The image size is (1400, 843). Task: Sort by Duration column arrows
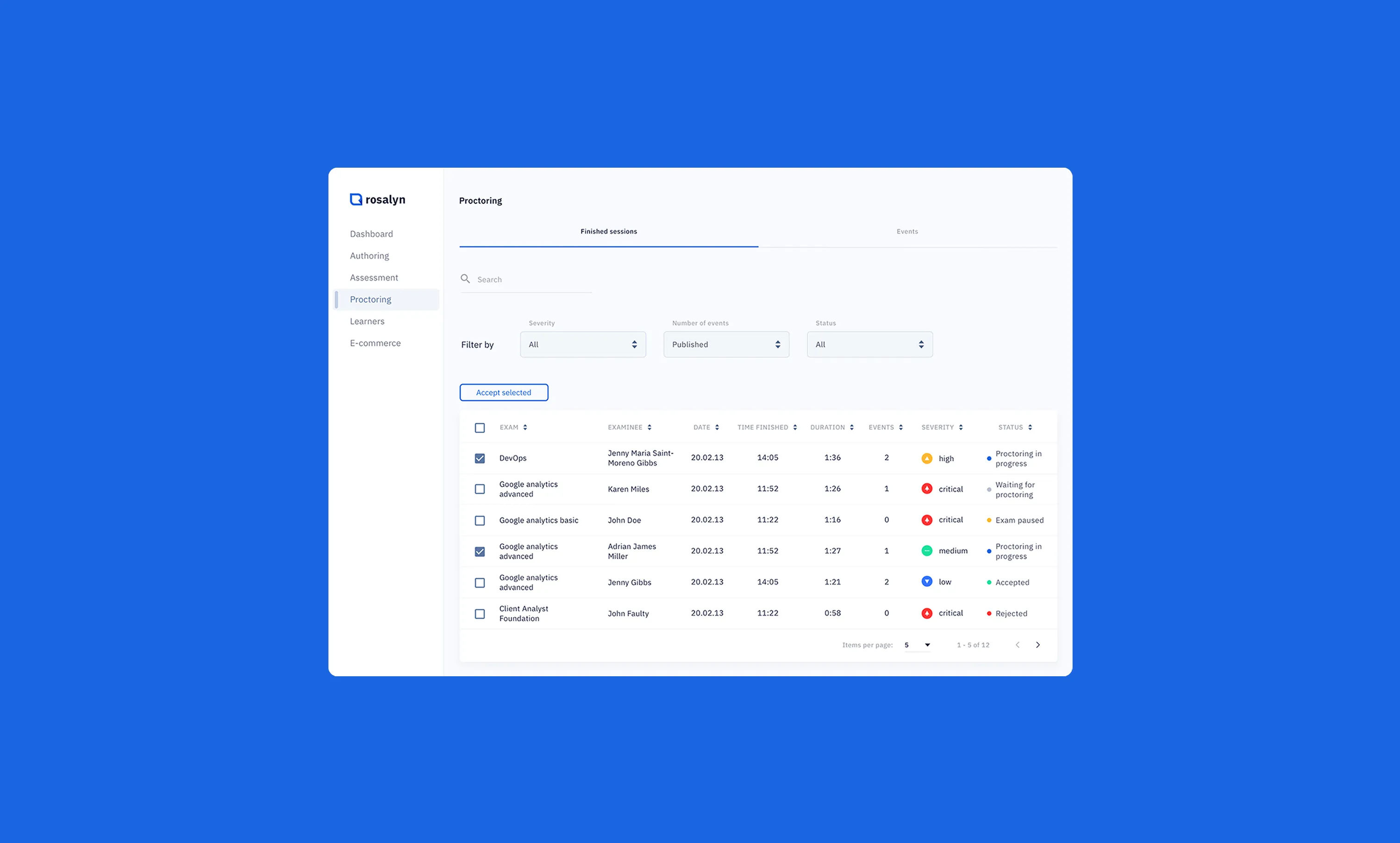point(851,427)
